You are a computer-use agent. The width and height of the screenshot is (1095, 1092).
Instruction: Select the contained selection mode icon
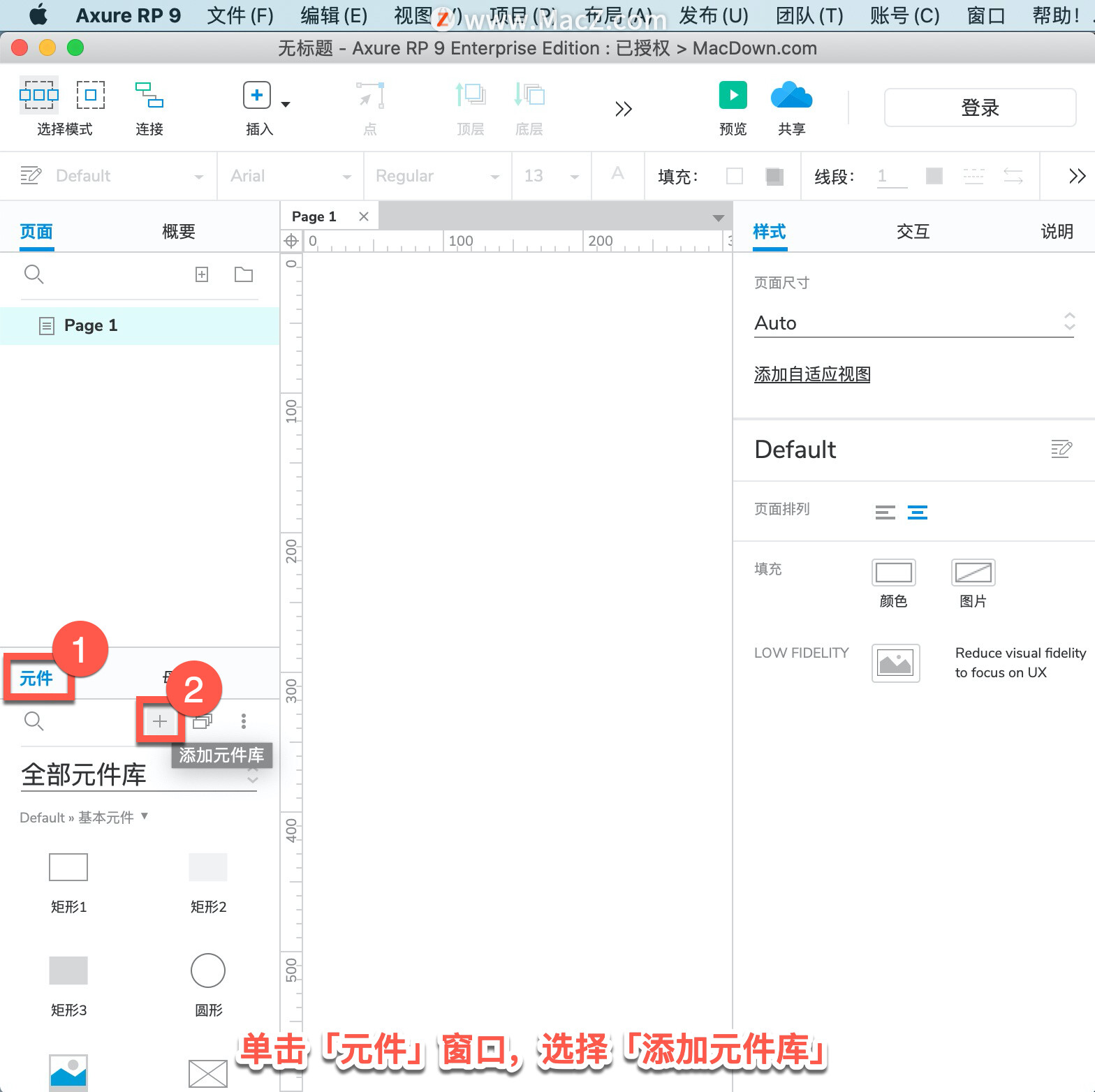click(x=91, y=95)
